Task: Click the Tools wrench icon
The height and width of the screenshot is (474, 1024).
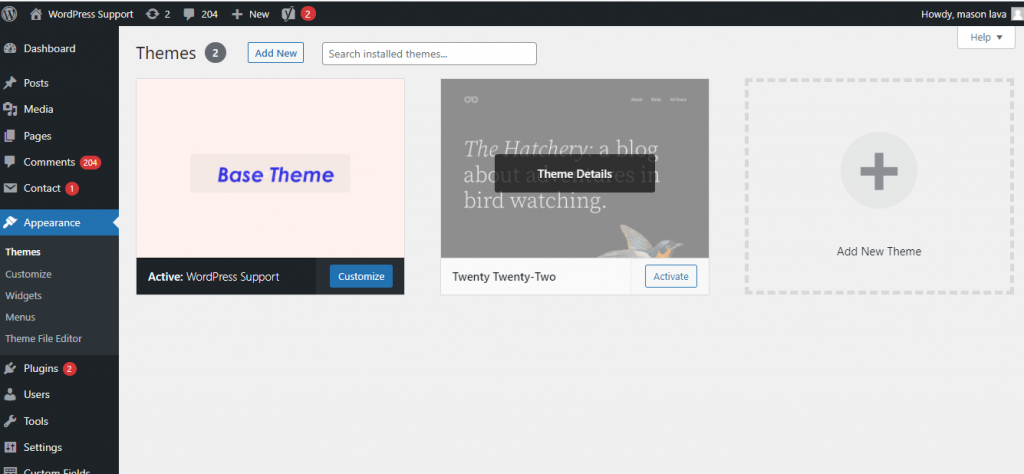Action: [10, 421]
